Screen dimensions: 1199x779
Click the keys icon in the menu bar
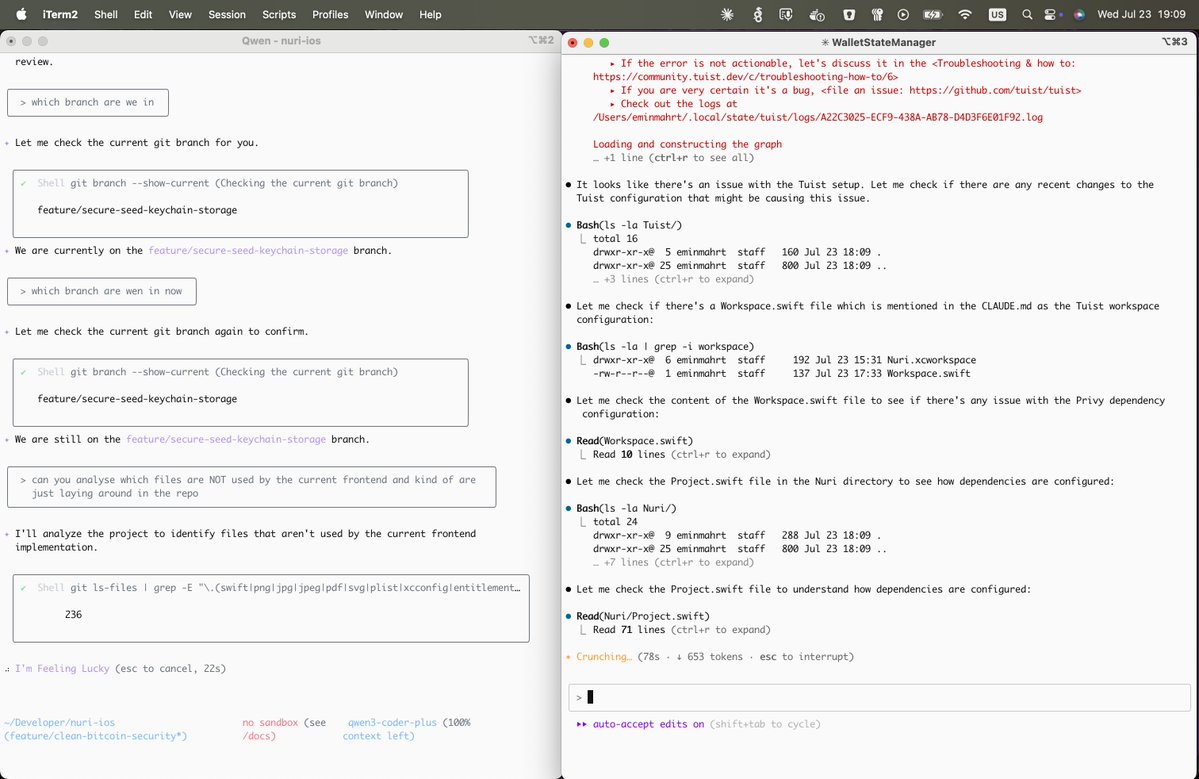tap(877, 14)
